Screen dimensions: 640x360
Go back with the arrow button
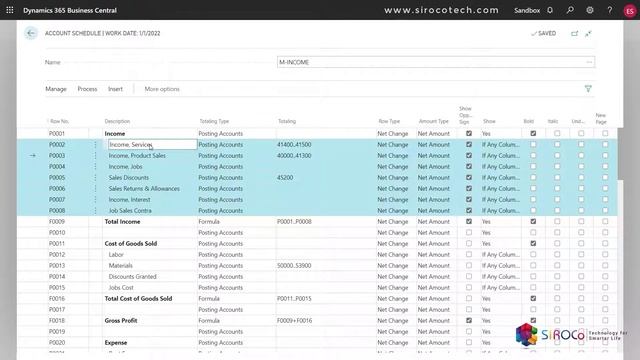31,33
